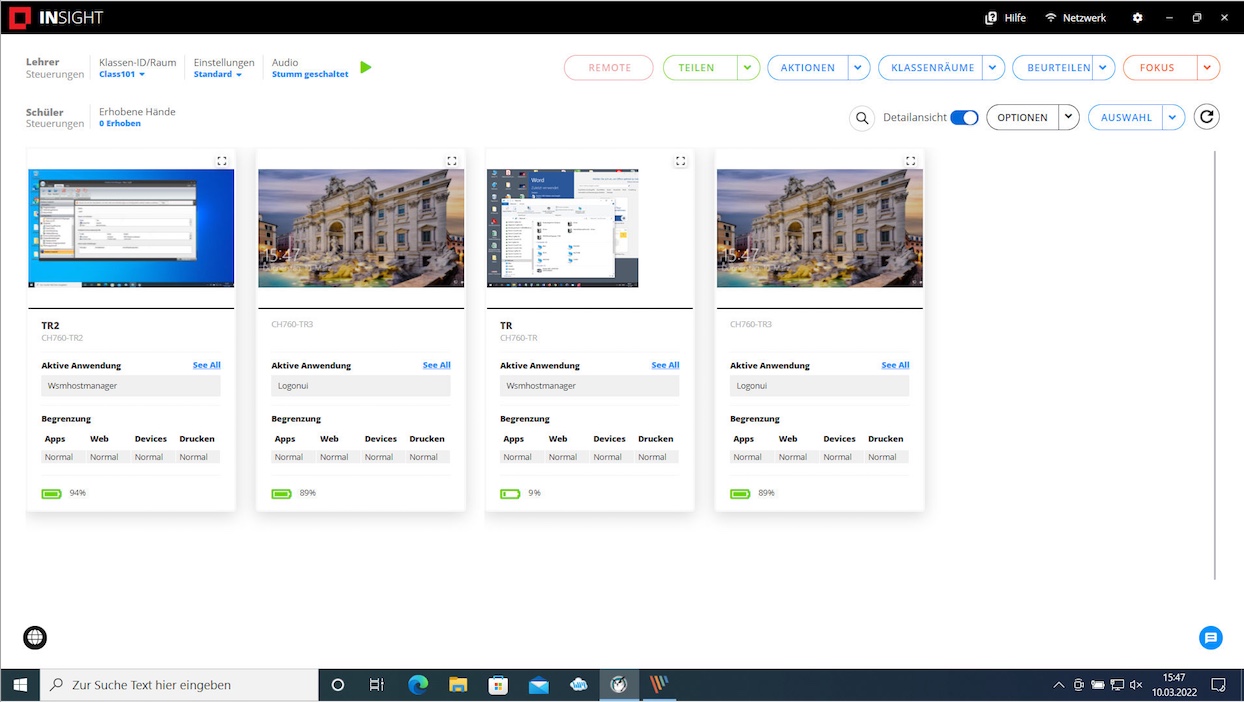Click the globe icon at bottom left

35,637
